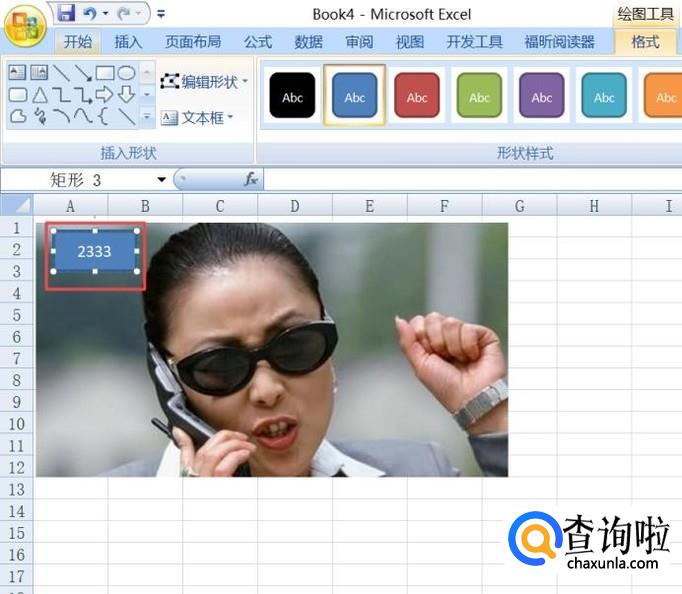This screenshot has width=682, height=594.
Task: Switch to the 插入 ribbon tab
Action: click(128, 42)
